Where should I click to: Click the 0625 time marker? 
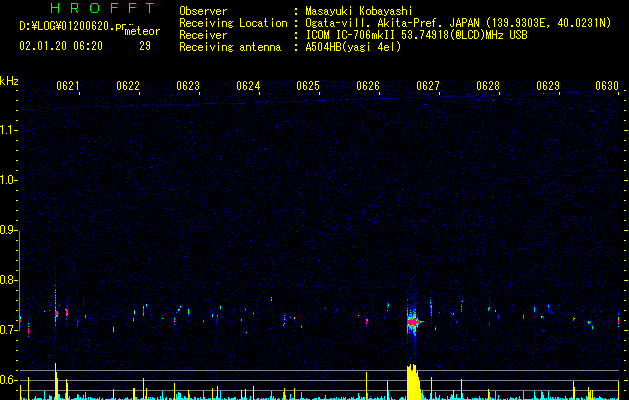[308, 86]
